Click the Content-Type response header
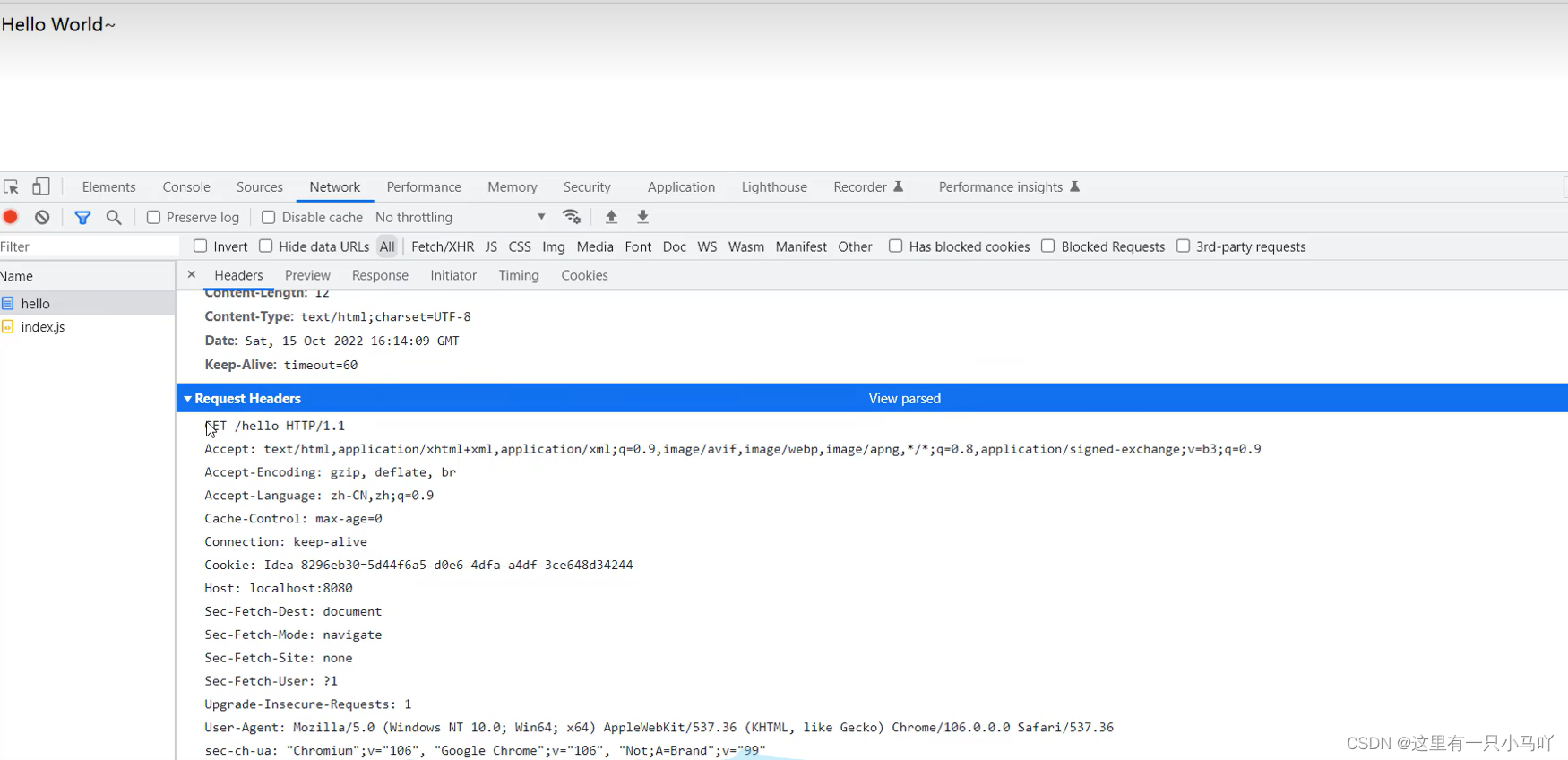 click(338, 316)
